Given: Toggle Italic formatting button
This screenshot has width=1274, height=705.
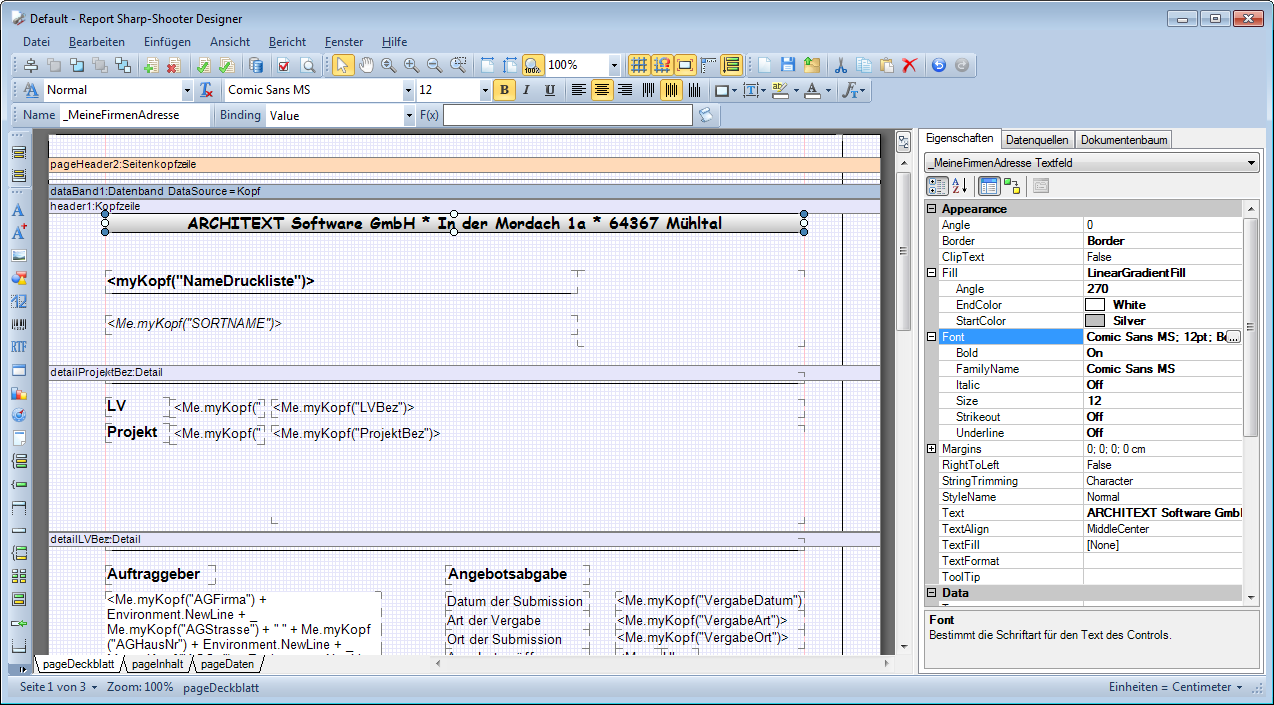Looking at the screenshot, I should click(527, 90).
